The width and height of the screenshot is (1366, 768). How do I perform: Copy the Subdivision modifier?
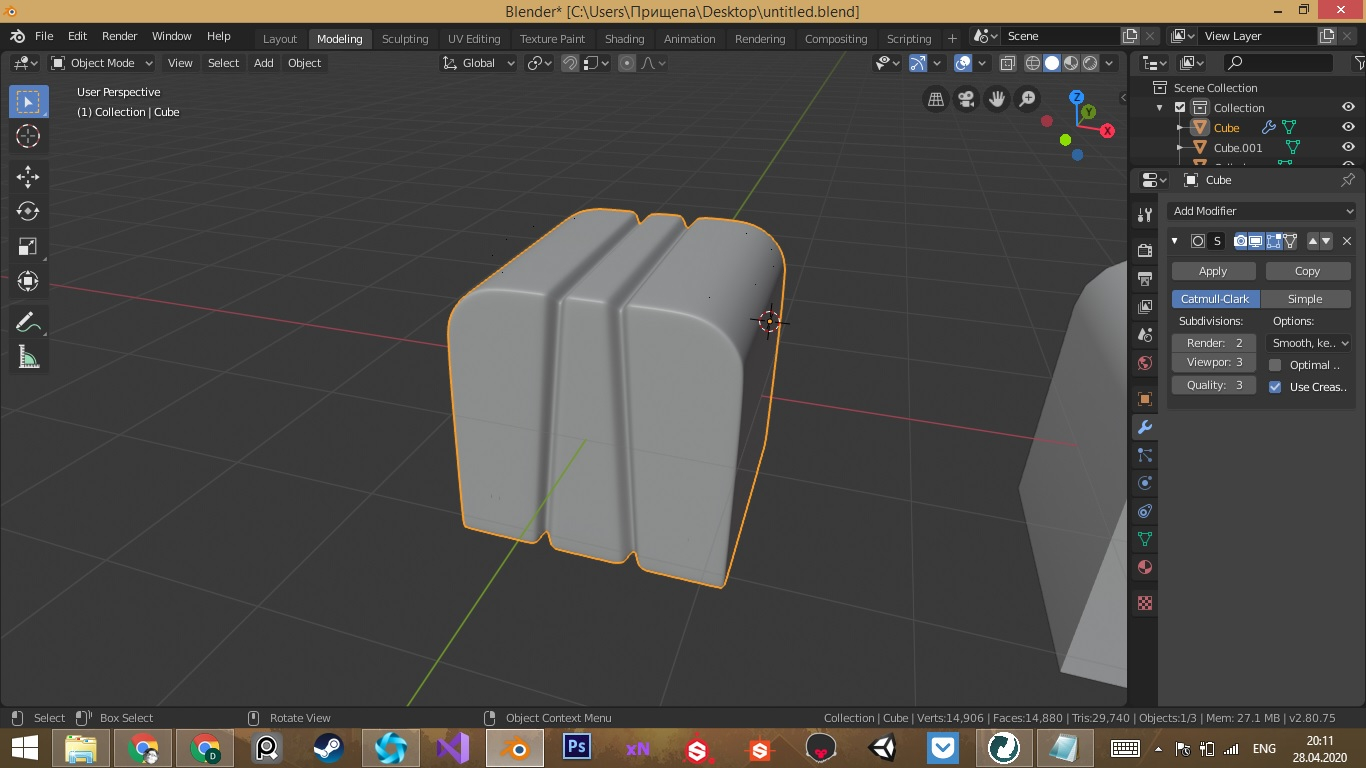click(x=1307, y=271)
